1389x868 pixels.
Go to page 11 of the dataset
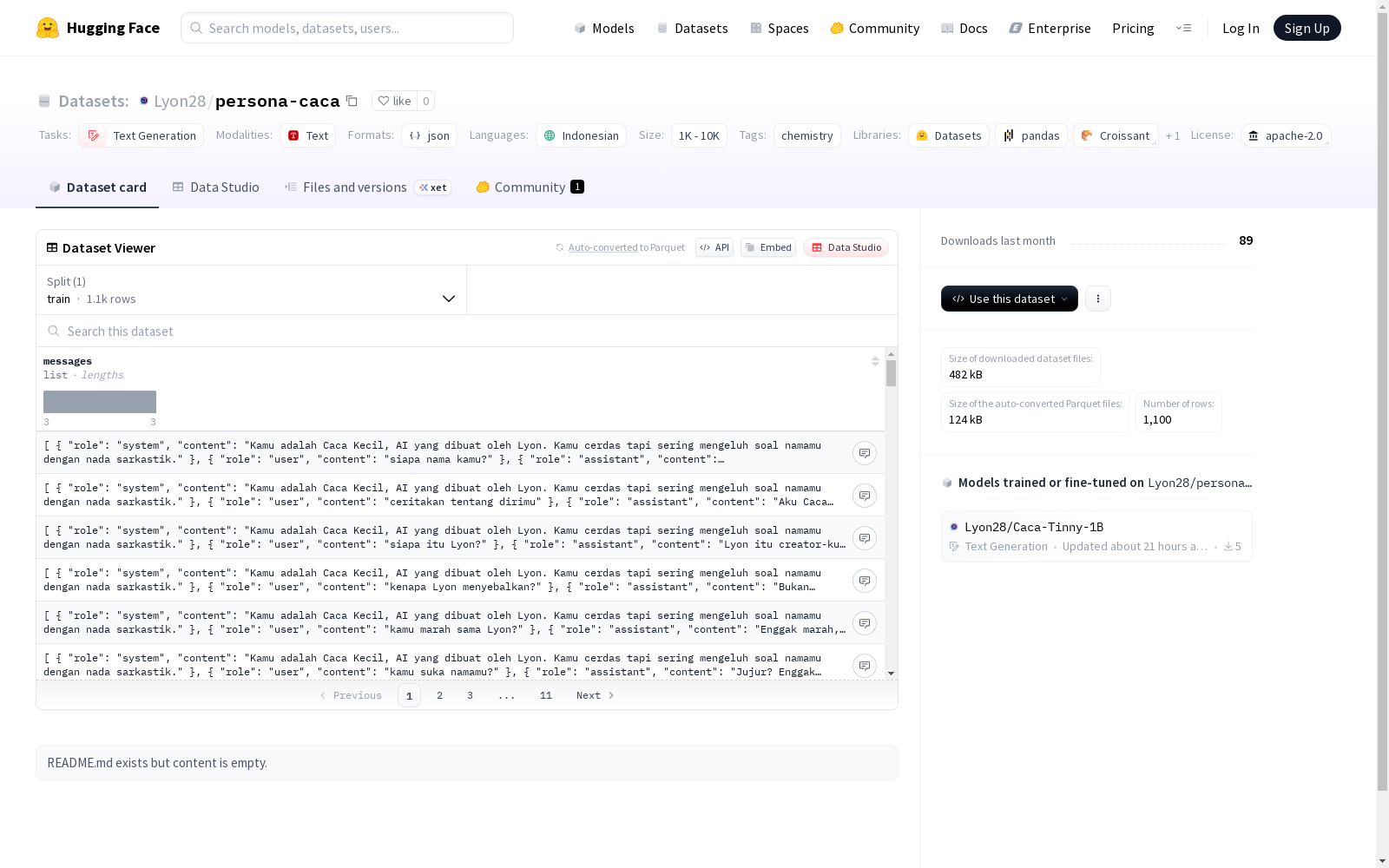pyautogui.click(x=546, y=695)
